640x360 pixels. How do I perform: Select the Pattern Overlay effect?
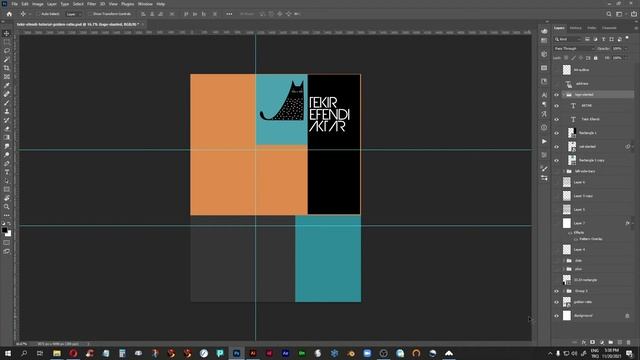coord(591,239)
